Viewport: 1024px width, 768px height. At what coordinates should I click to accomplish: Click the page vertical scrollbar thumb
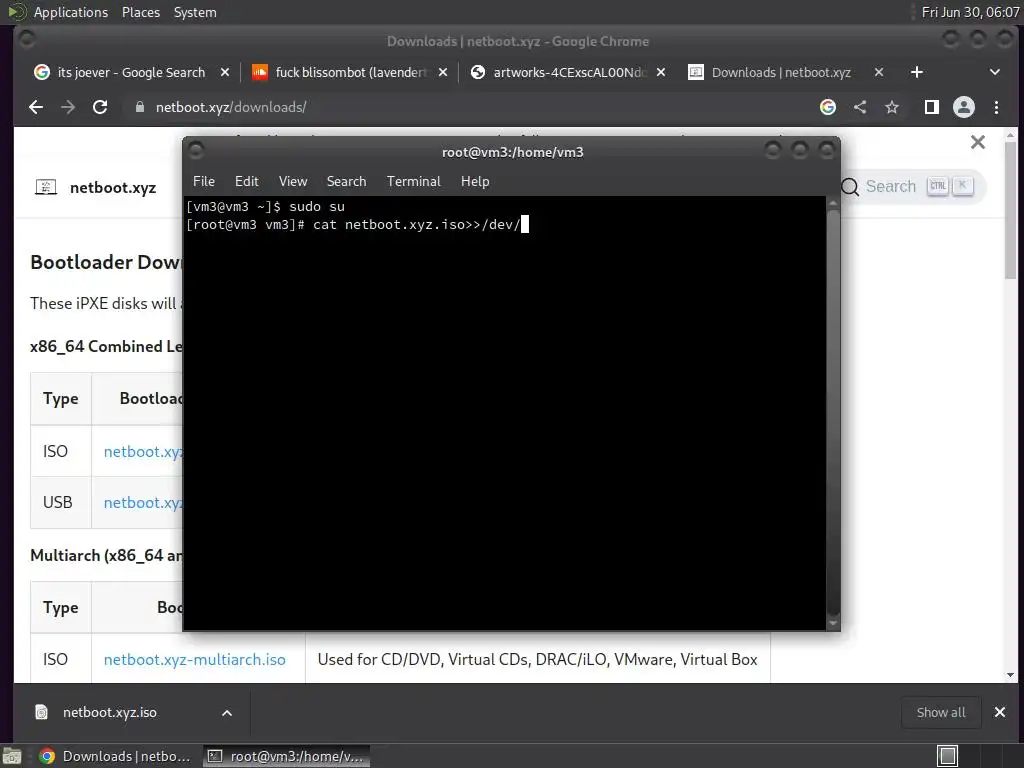pos(1010,209)
